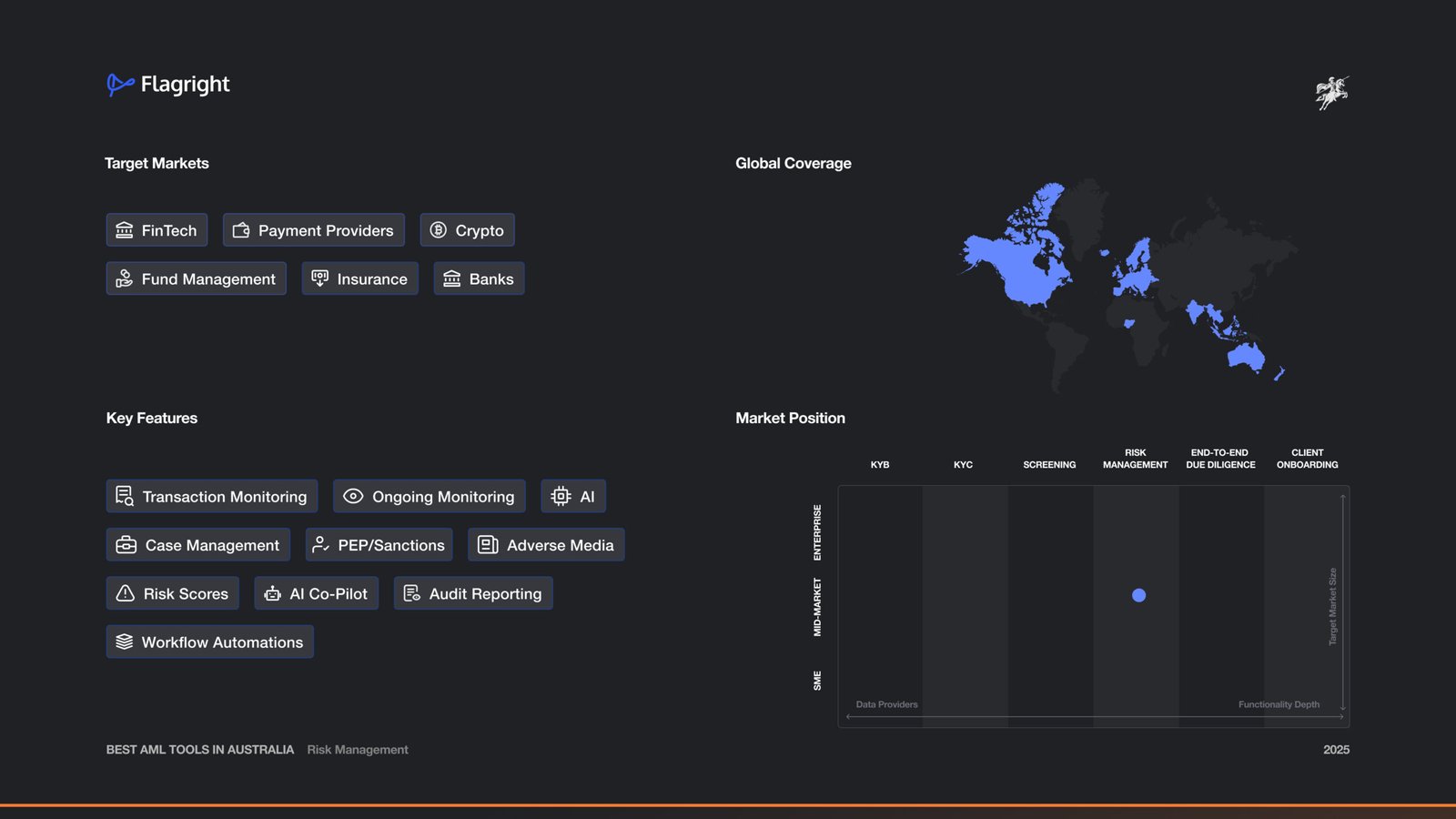Viewport: 1456px width, 819px height.
Task: Click the report icon on Audit Reporting
Action: pyautogui.click(x=412, y=593)
